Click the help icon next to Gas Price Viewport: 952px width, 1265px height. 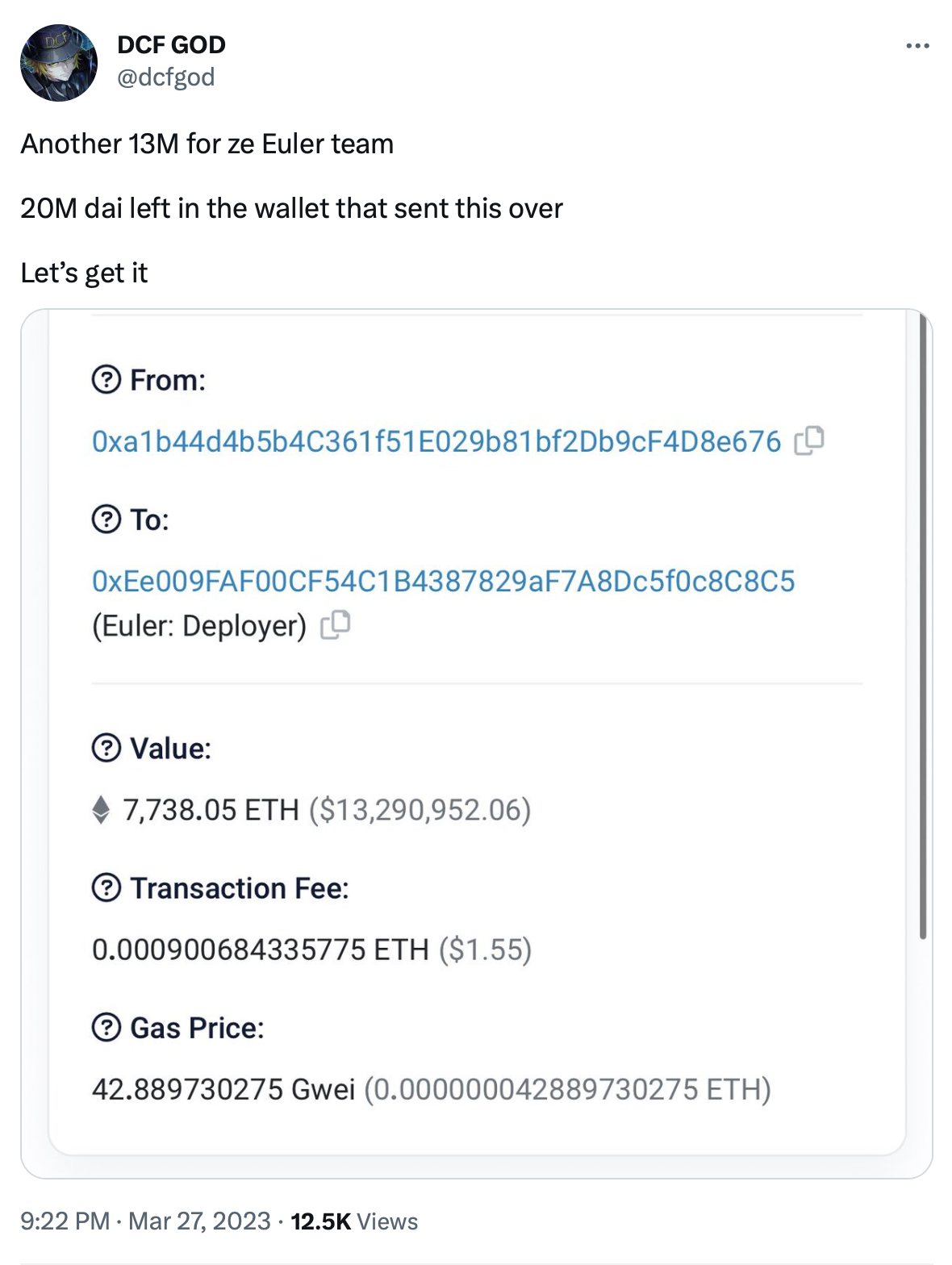point(106,1028)
